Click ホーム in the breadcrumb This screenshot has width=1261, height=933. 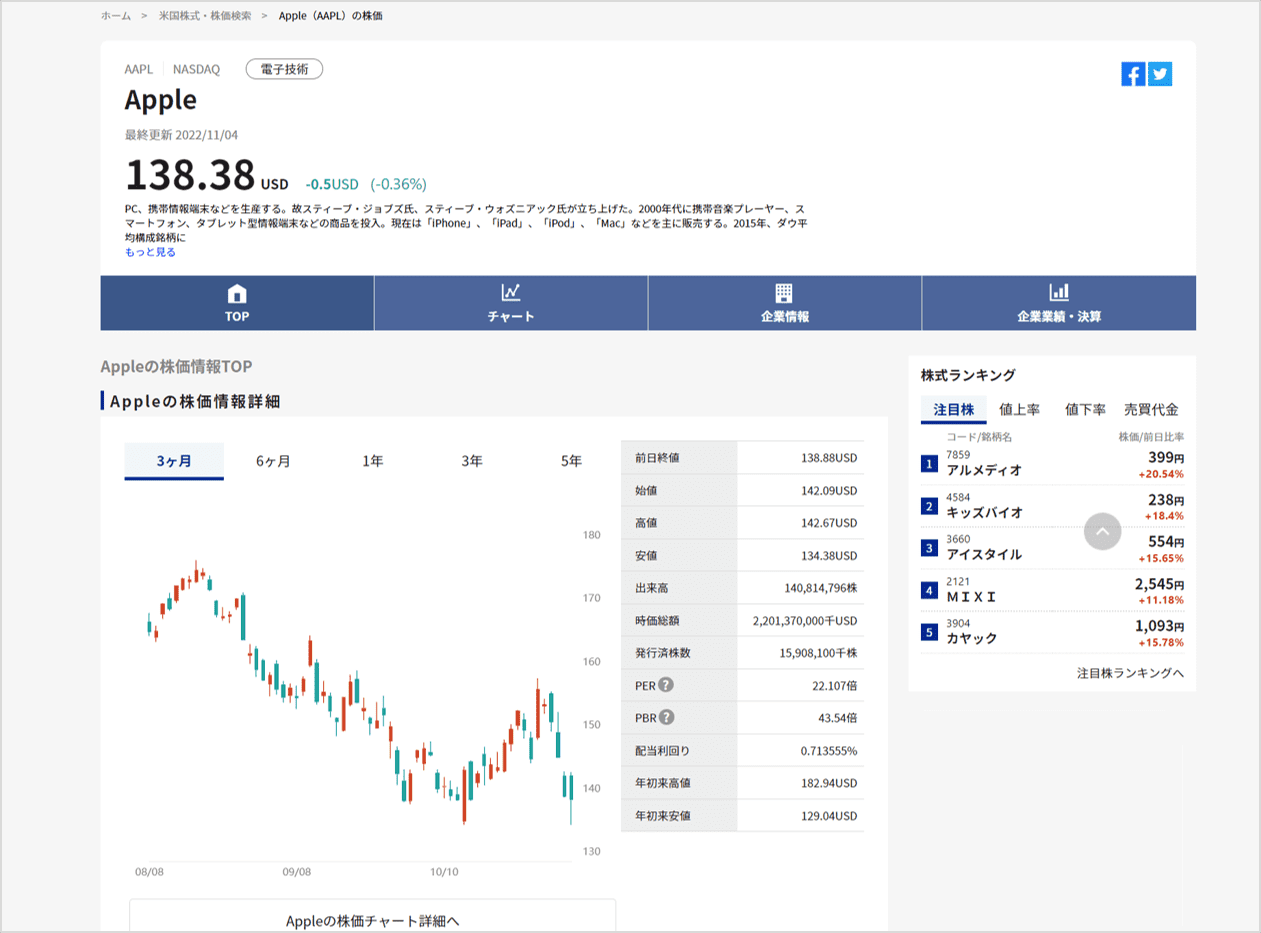click(116, 16)
